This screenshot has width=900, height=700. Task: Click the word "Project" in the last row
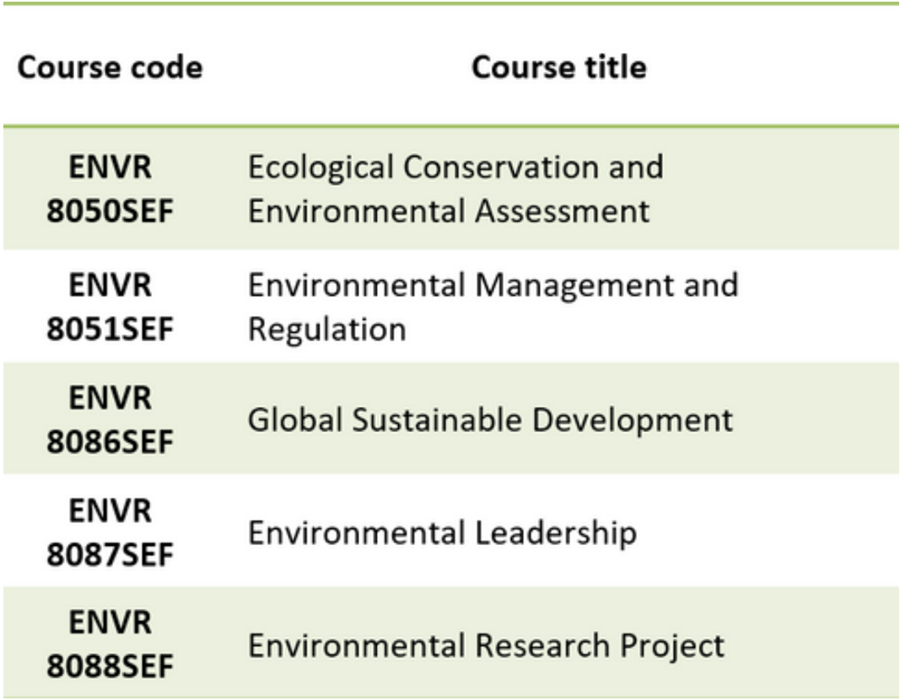point(672,645)
